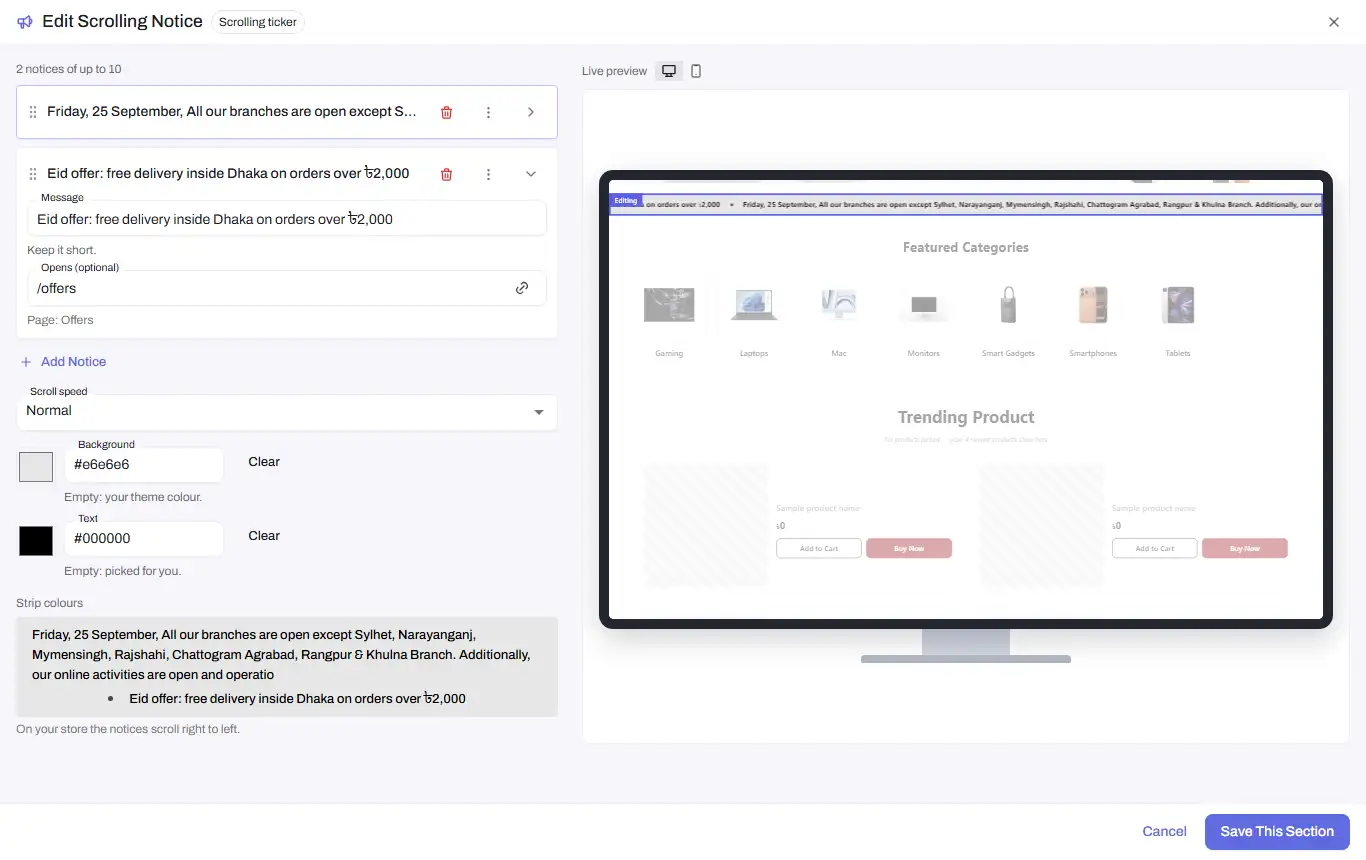The height and width of the screenshot is (860, 1366).
Task: Click into the Message field
Action: pos(287,219)
